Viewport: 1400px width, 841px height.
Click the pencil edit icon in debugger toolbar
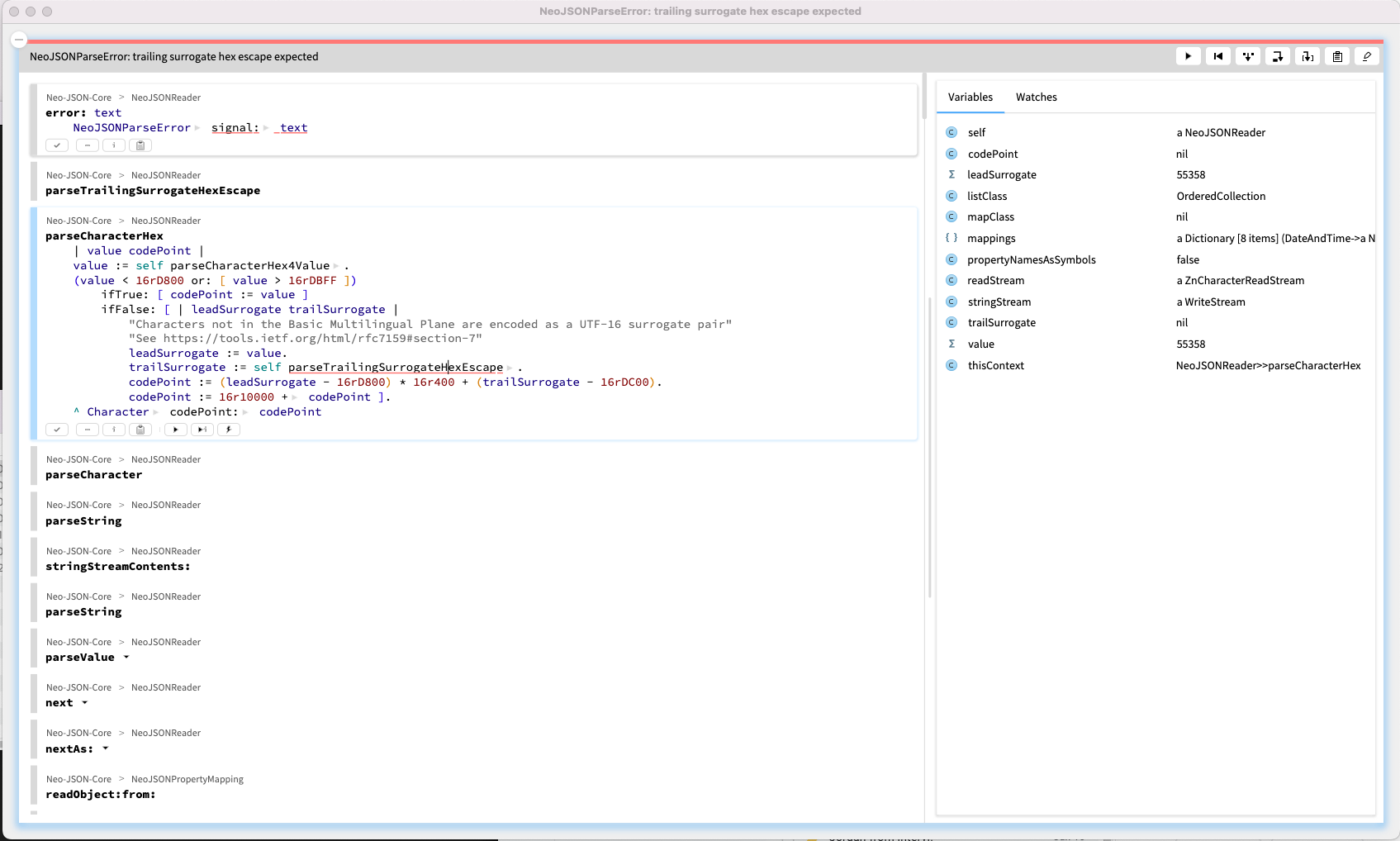(x=1367, y=56)
